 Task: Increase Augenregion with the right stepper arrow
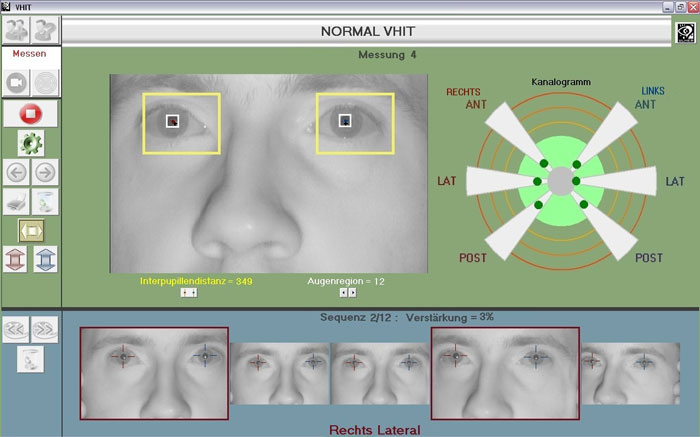[353, 293]
